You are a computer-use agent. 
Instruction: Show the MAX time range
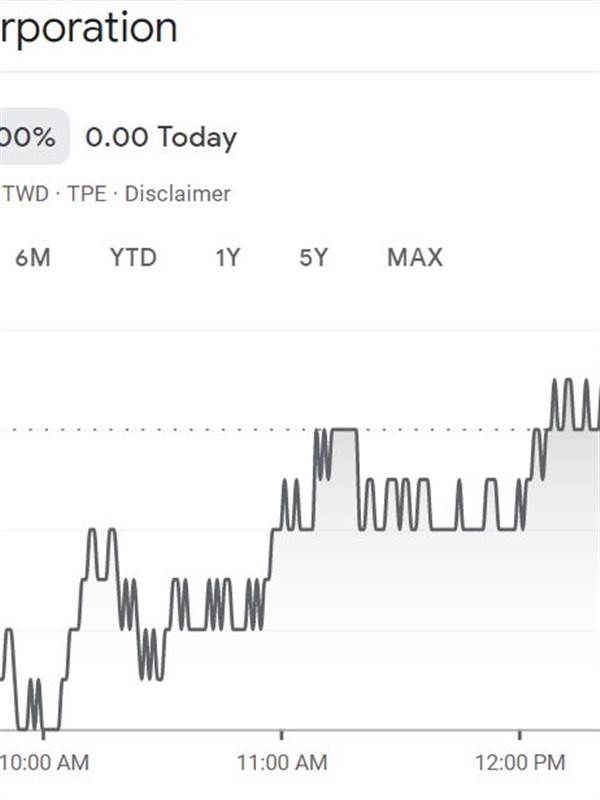click(415, 257)
